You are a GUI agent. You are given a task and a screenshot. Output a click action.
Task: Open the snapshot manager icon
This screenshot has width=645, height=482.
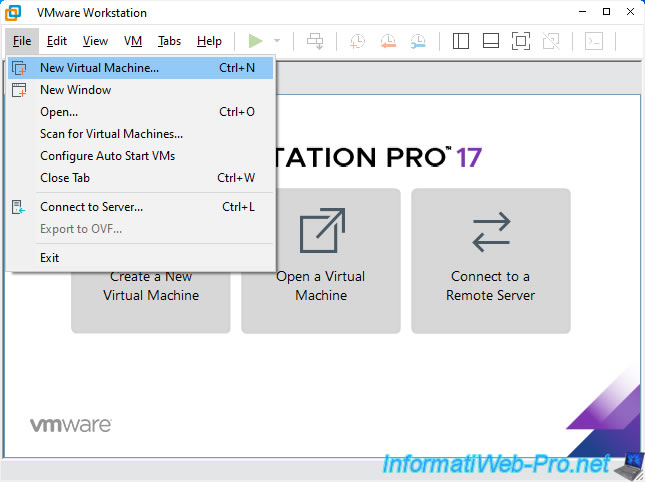tap(417, 41)
